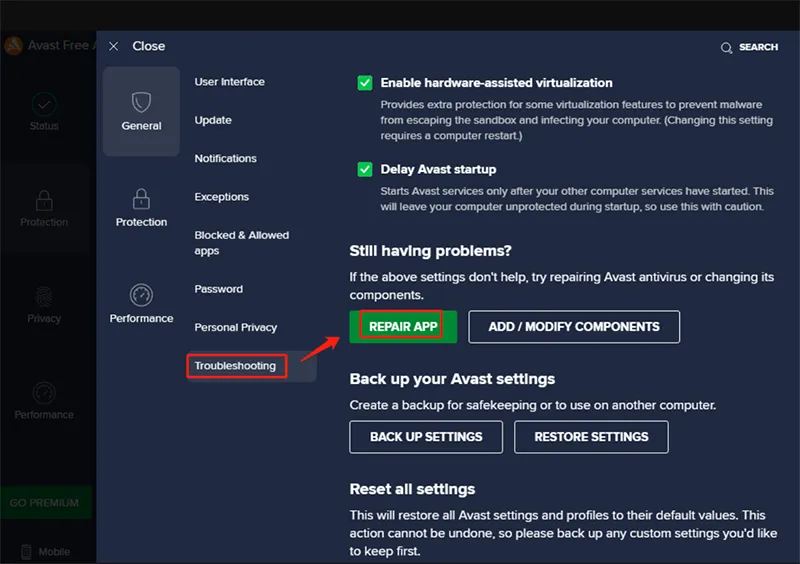Image resolution: width=800 pixels, height=564 pixels.
Task: Click RESTORE SETTINGS button
Action: point(591,437)
